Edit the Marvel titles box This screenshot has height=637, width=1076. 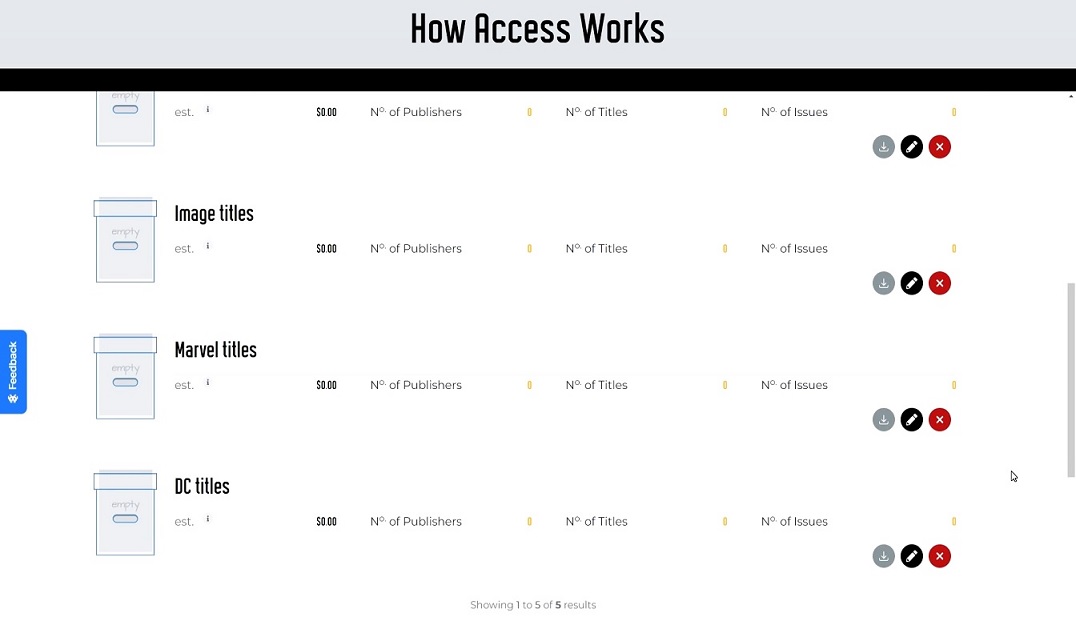pyautogui.click(x=911, y=420)
